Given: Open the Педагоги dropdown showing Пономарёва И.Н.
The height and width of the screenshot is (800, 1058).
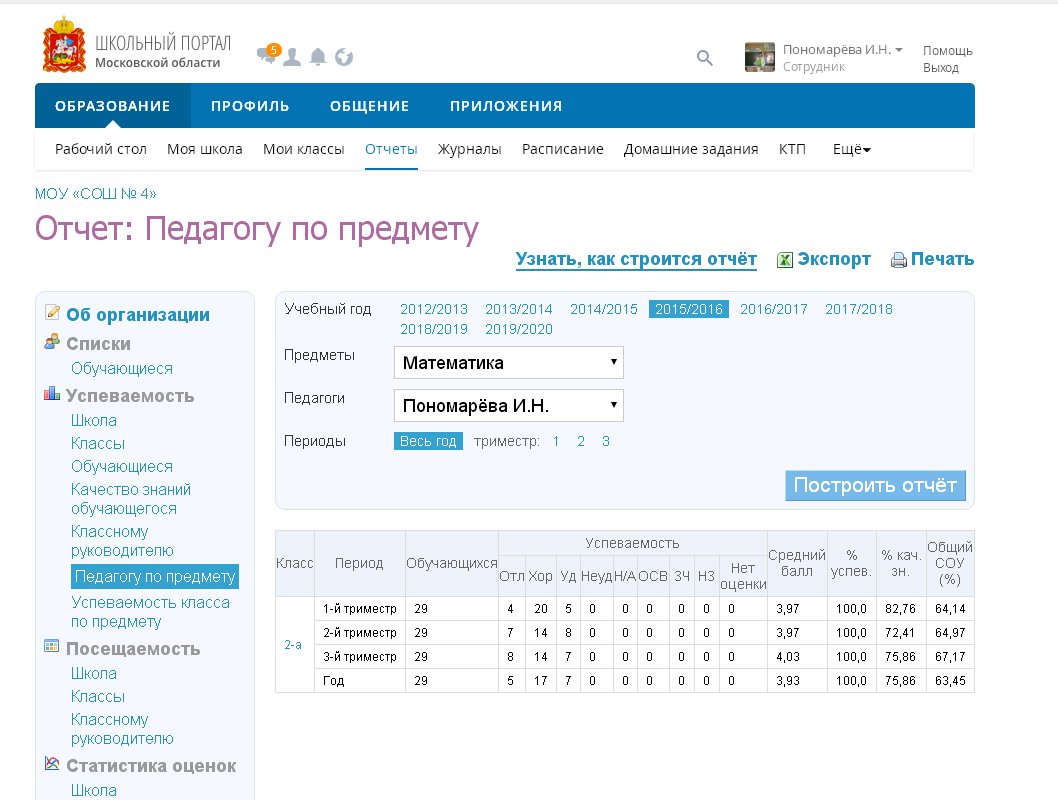Looking at the screenshot, I should coord(509,406).
